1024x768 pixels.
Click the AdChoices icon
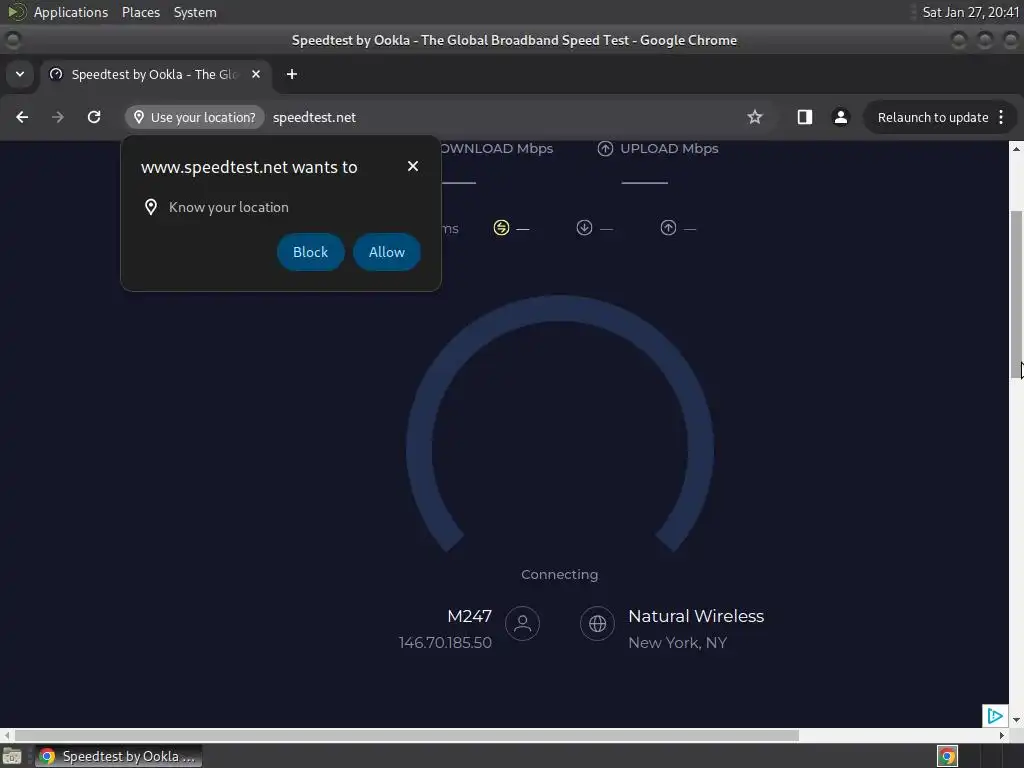(x=995, y=716)
